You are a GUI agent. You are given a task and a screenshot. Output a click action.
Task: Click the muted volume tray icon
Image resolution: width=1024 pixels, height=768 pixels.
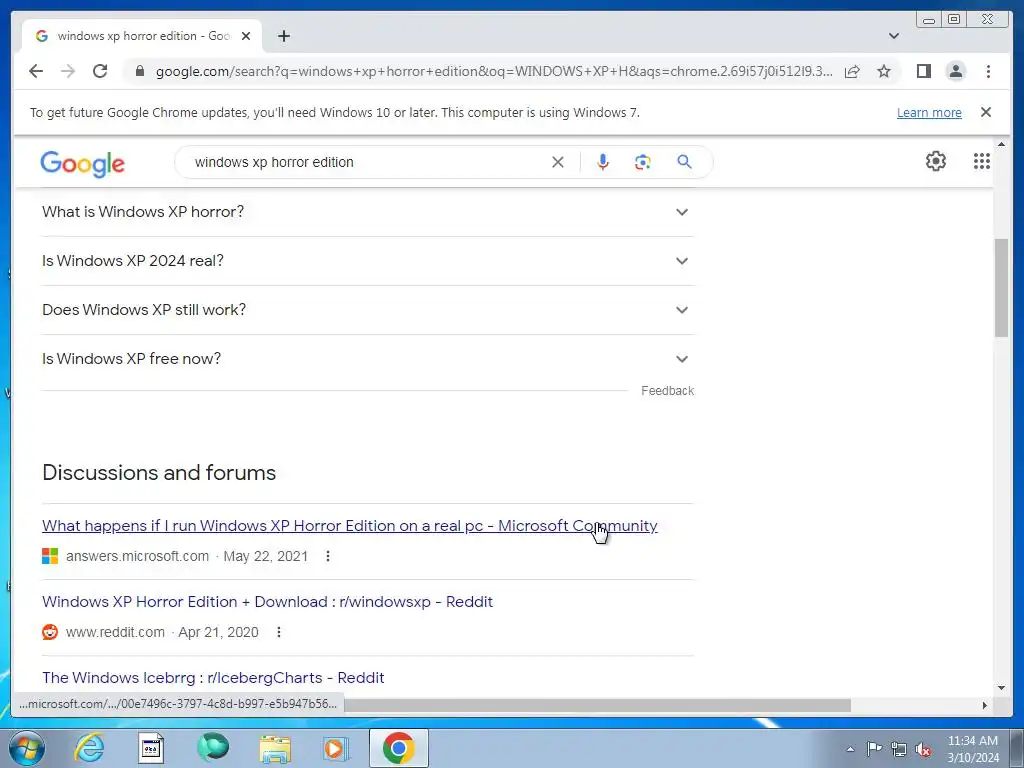point(923,749)
